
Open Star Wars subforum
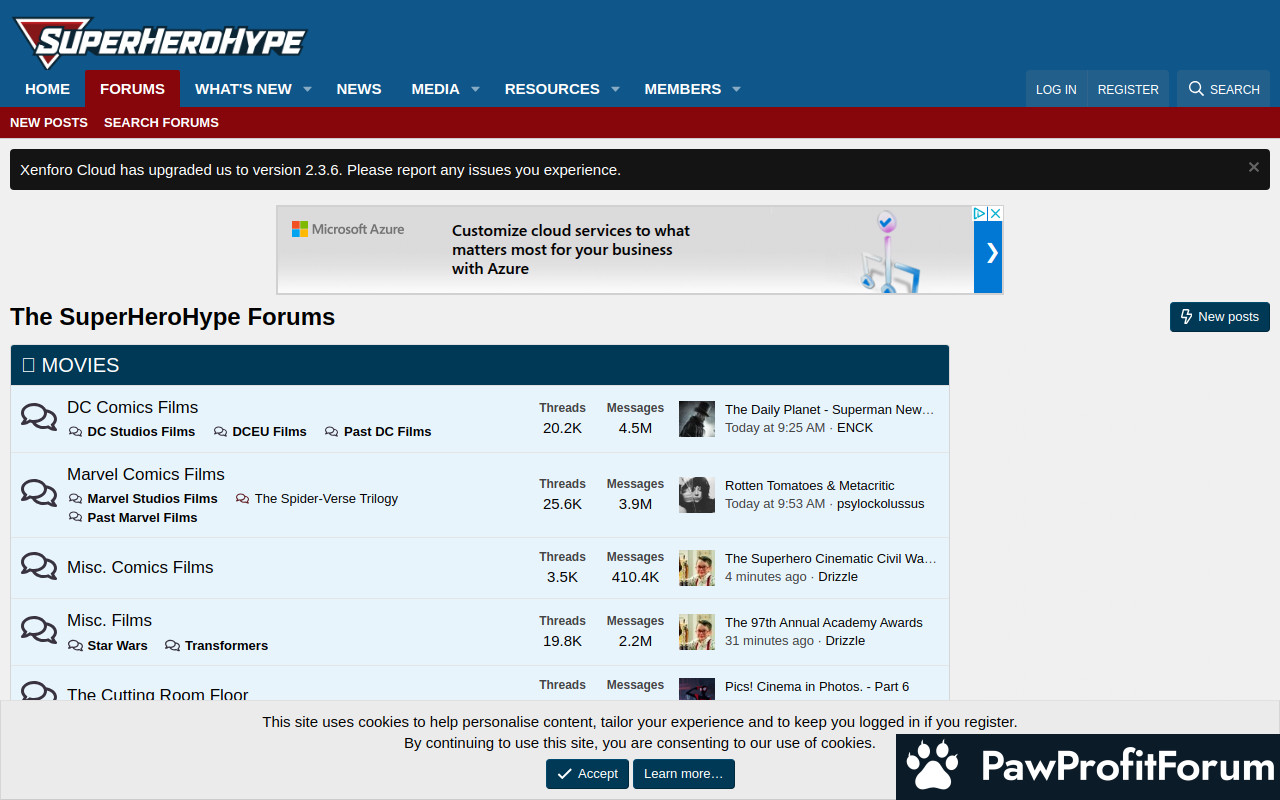[117, 646]
